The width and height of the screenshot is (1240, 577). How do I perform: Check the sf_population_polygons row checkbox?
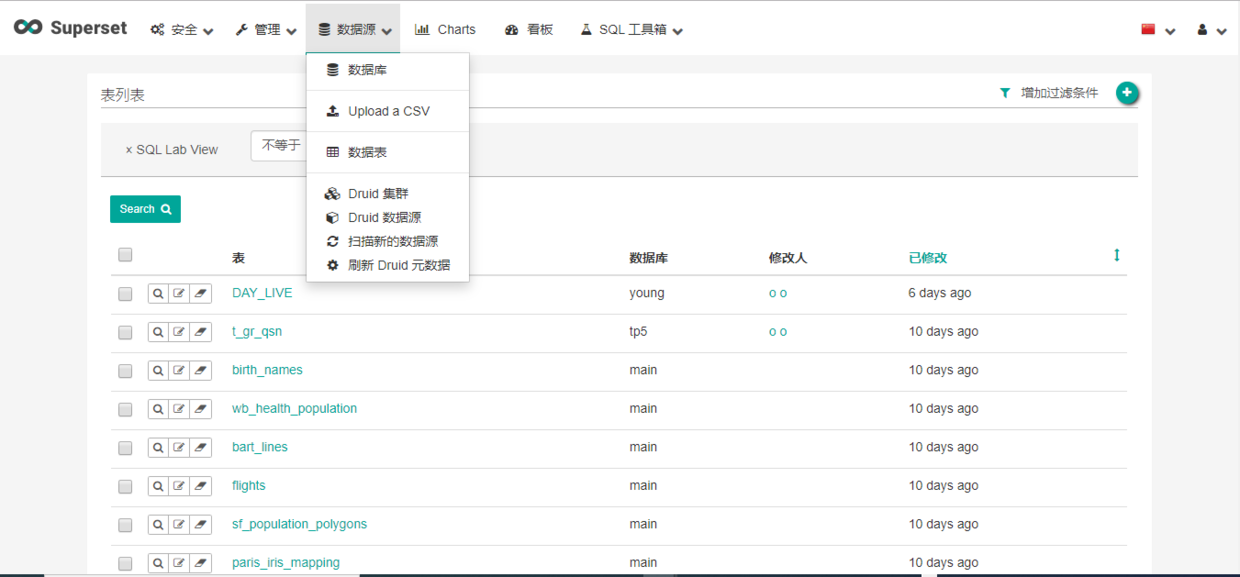125,525
